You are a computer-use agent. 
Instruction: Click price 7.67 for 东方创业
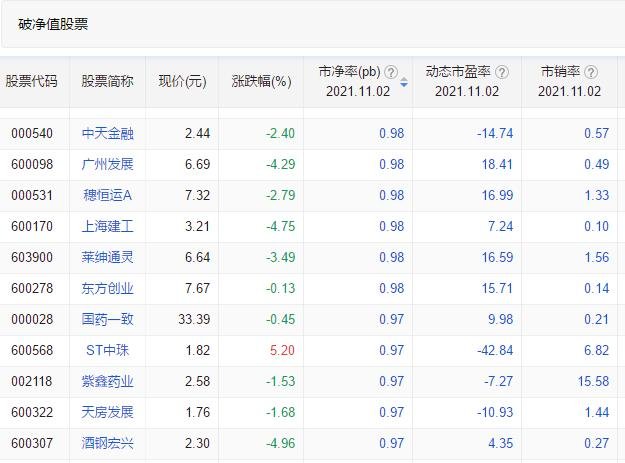coord(197,288)
